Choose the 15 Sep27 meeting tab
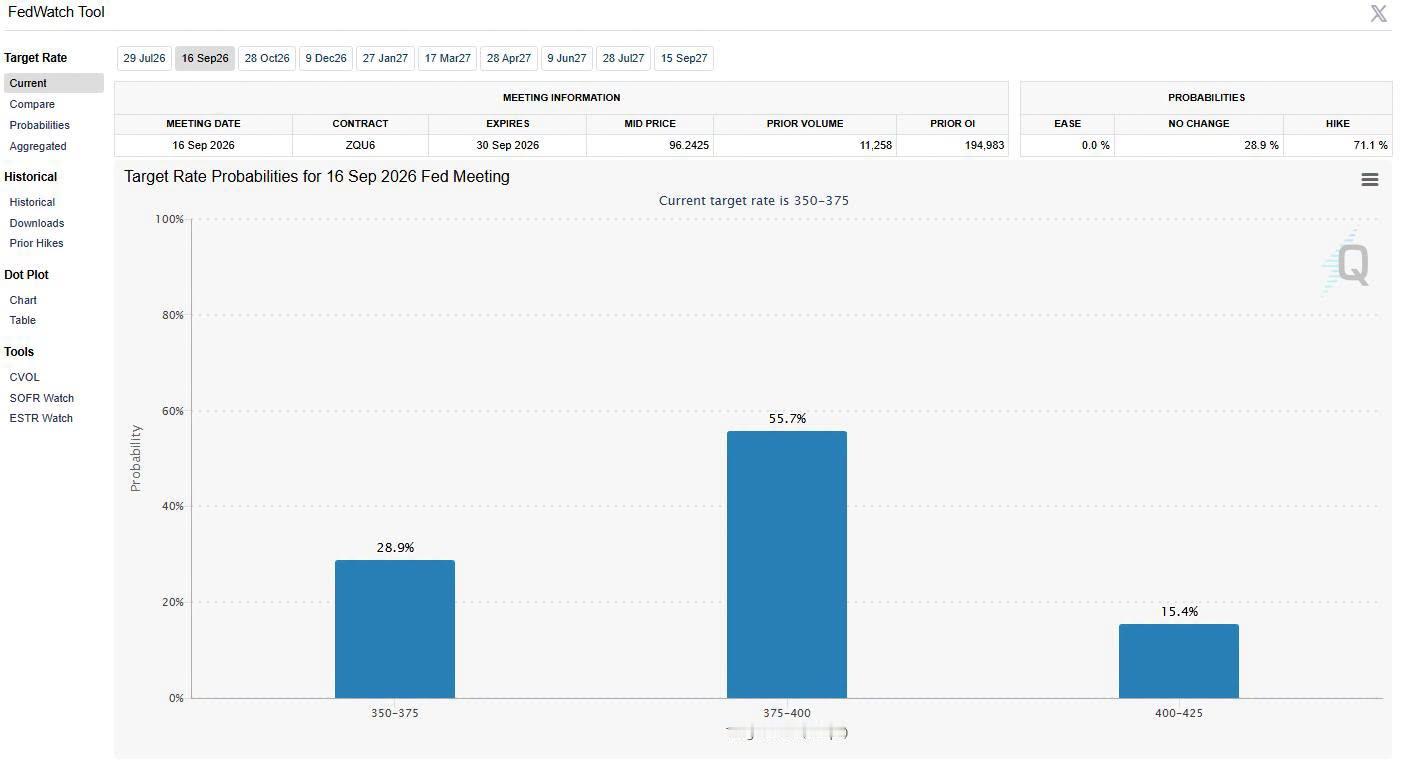Viewport: 1401px width, 764px height. coord(684,58)
